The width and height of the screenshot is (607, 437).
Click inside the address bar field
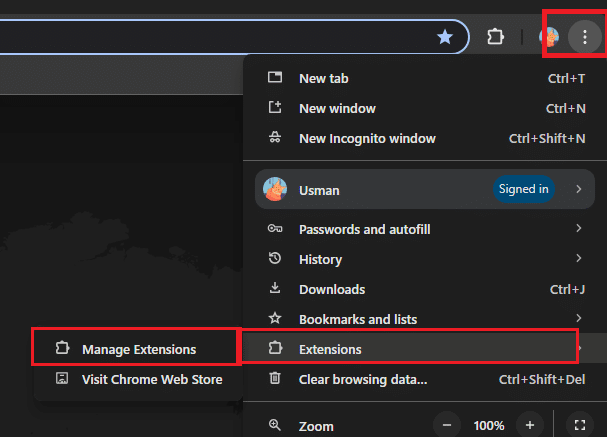(200, 37)
